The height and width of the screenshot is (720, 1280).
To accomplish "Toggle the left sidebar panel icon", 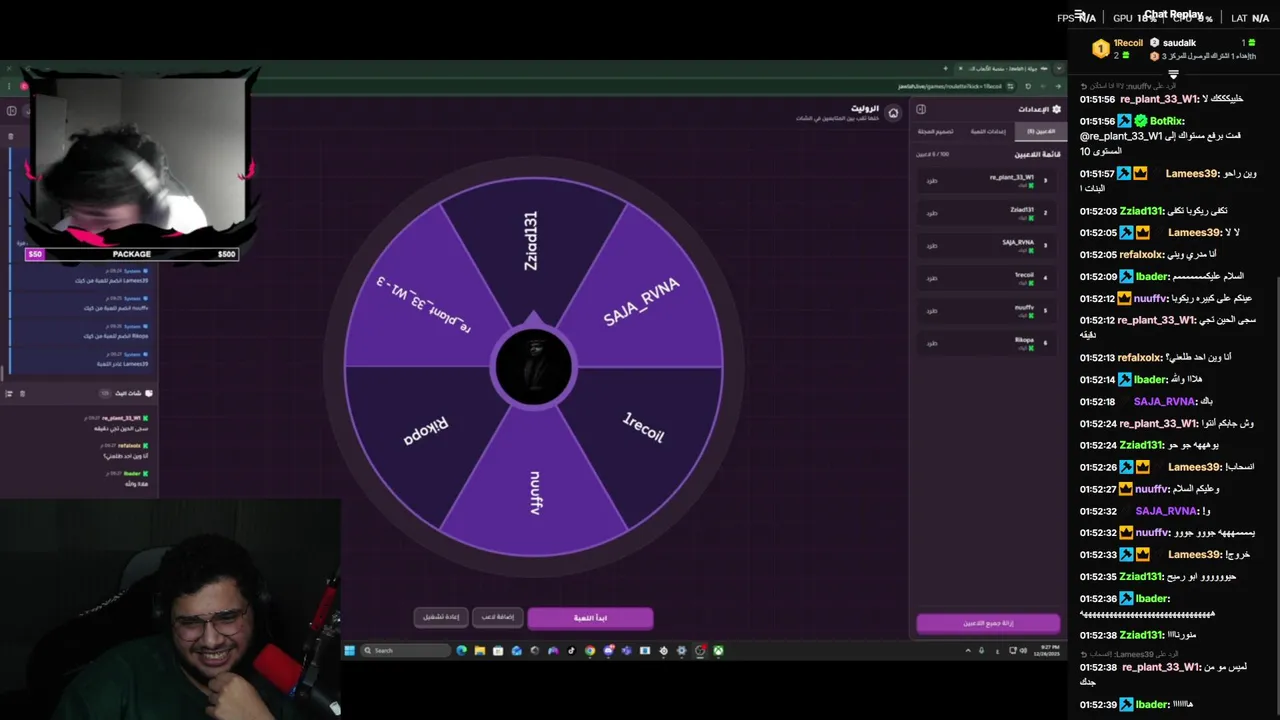I will [11, 111].
